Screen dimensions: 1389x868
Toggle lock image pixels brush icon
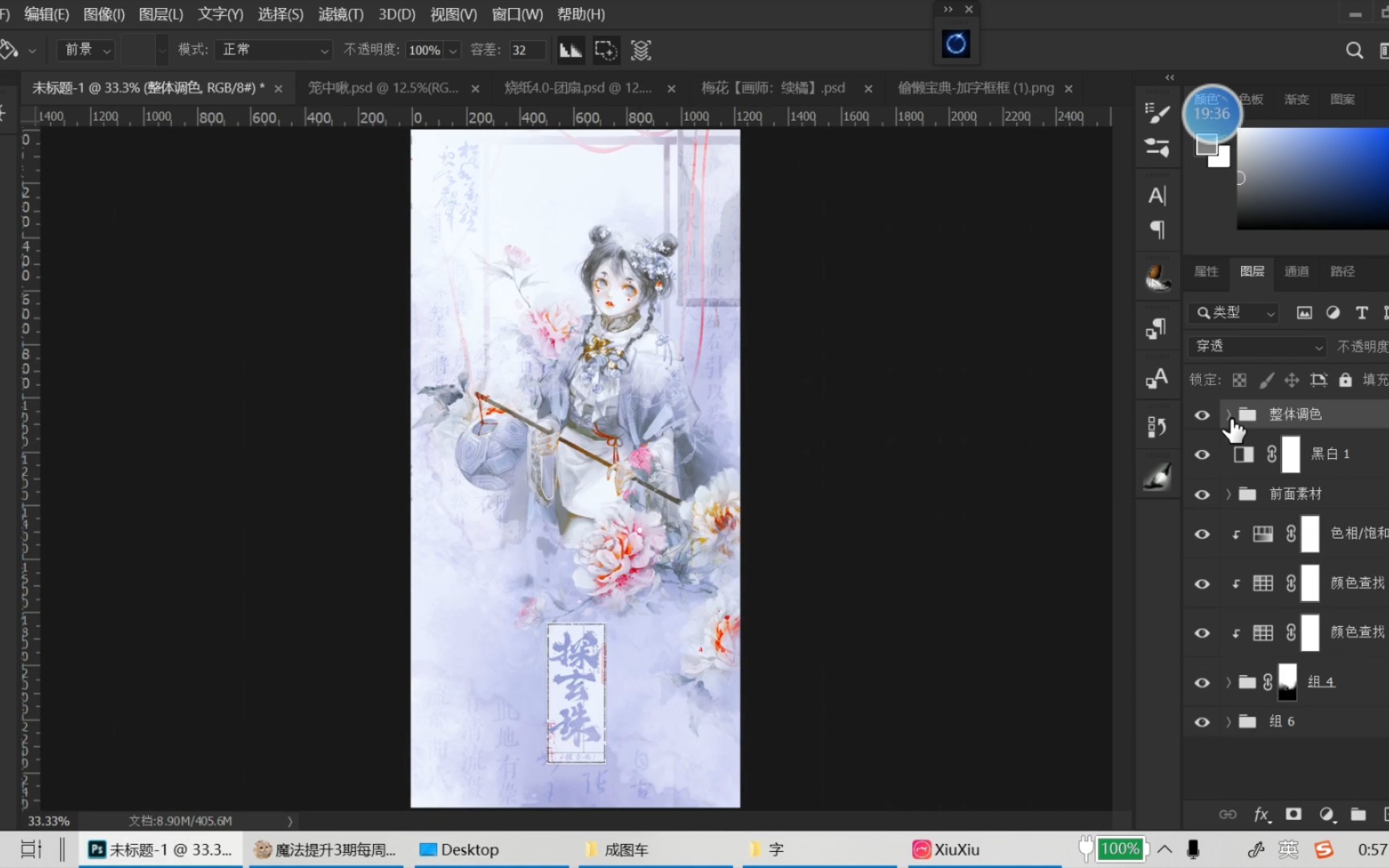1266,380
